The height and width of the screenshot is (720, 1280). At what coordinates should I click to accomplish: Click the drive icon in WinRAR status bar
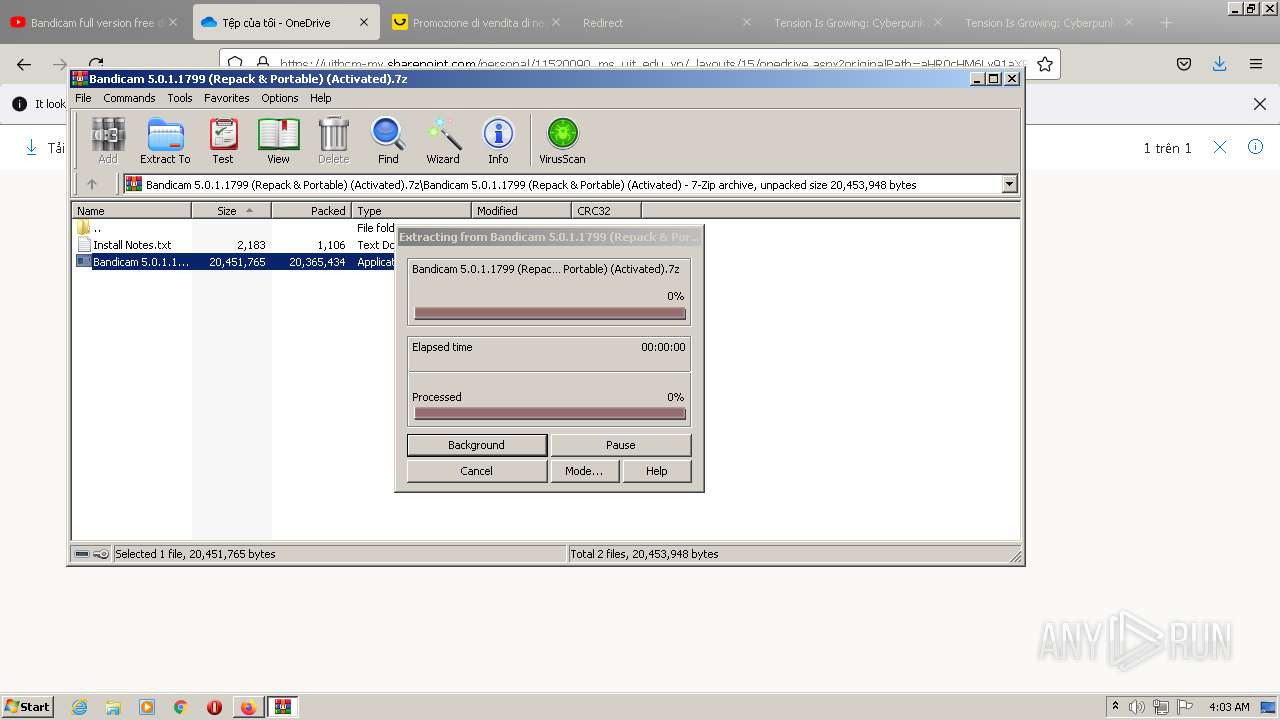click(82, 554)
